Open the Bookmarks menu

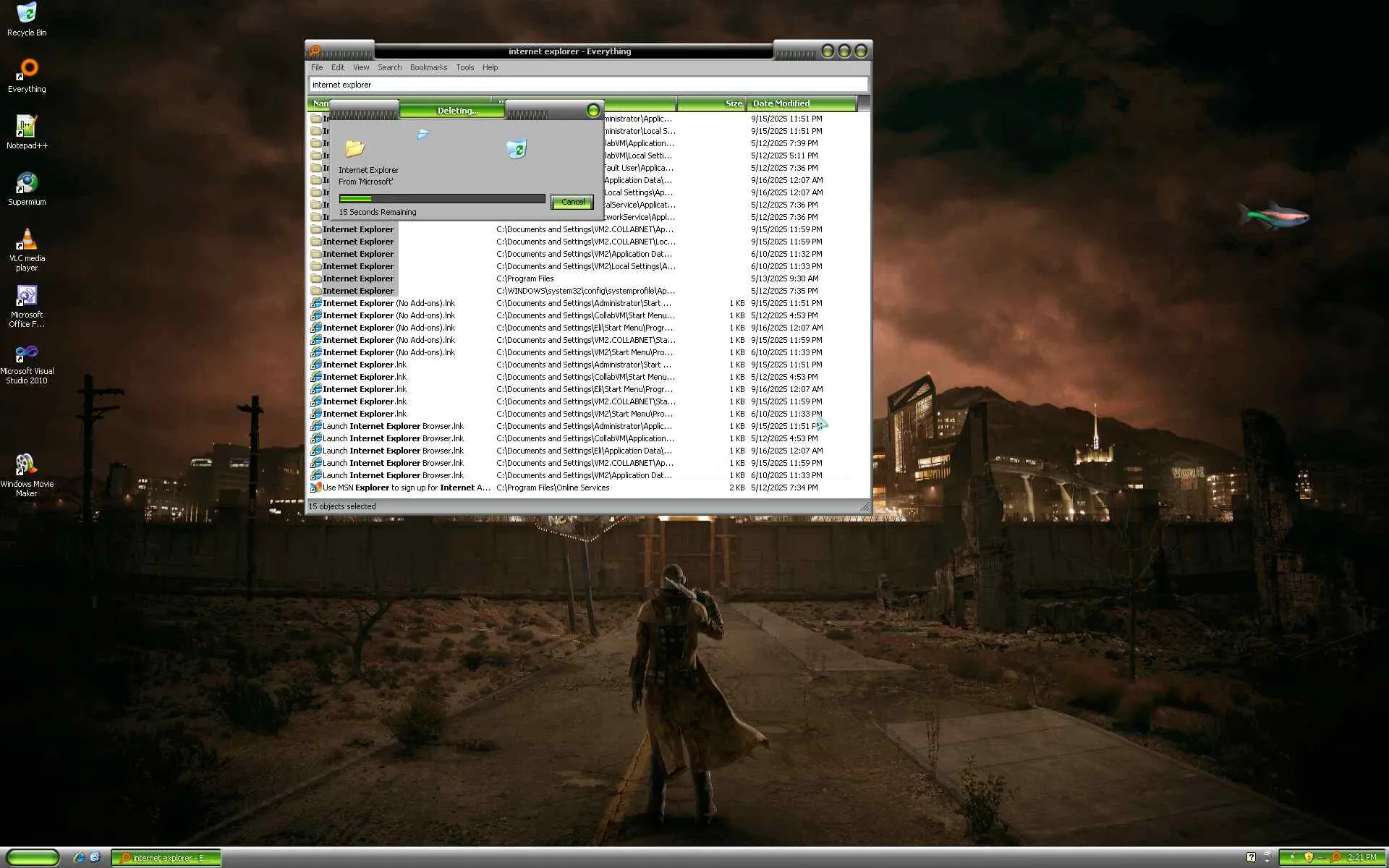428,67
